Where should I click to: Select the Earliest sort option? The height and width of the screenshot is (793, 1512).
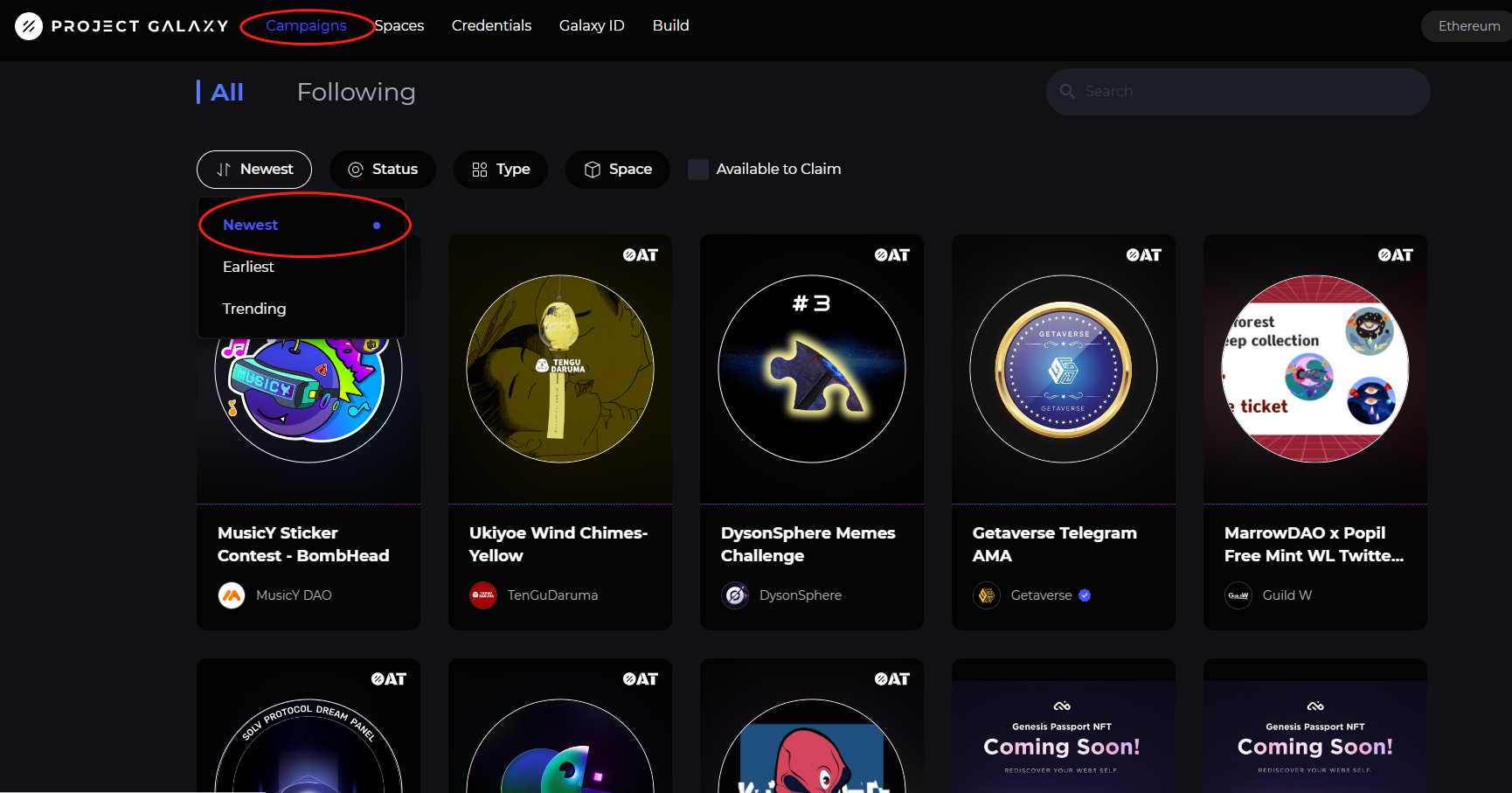248,267
